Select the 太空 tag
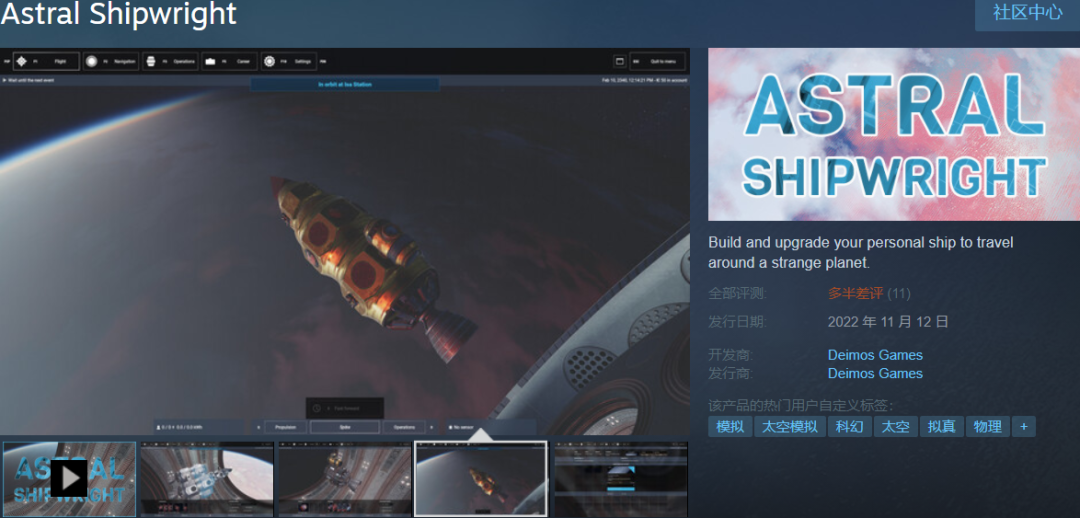The height and width of the screenshot is (518, 1080). click(896, 426)
